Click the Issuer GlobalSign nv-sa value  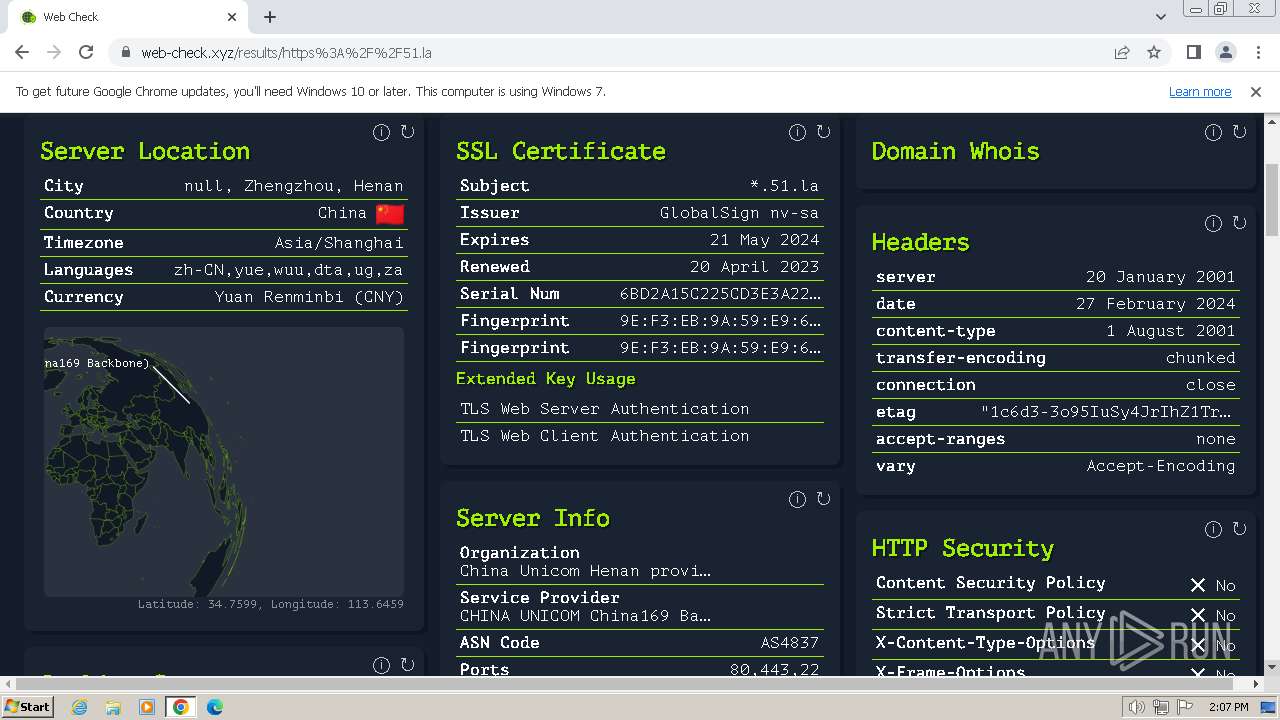[x=739, y=213]
